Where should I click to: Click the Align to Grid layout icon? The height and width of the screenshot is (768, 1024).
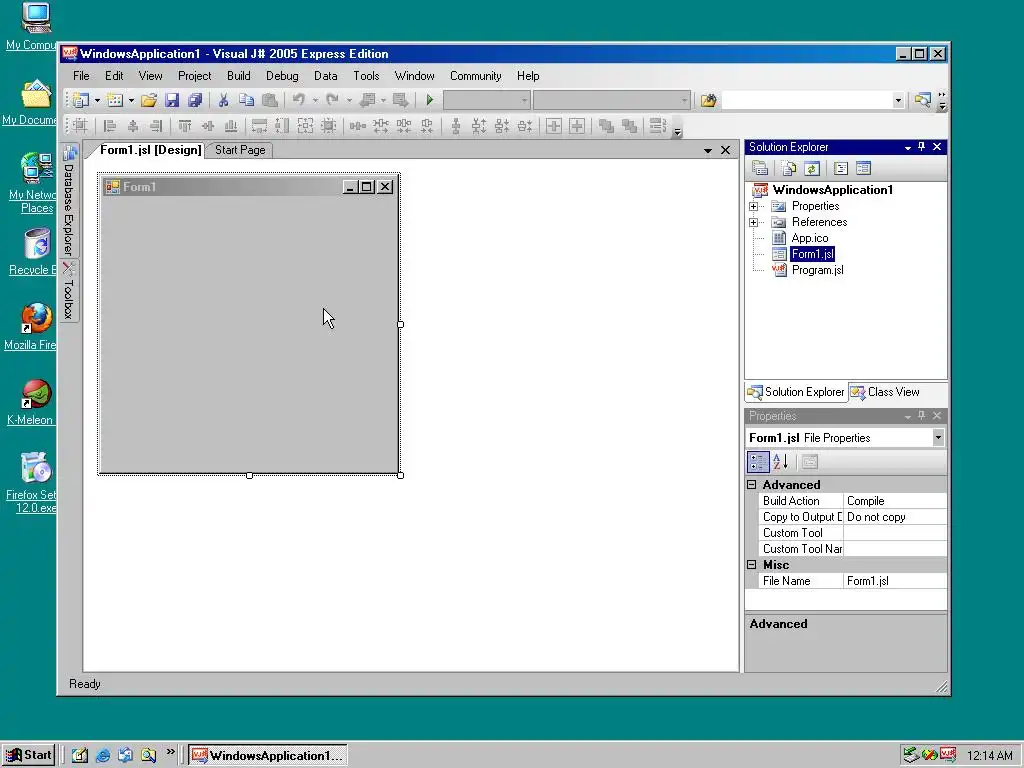[x=80, y=125]
